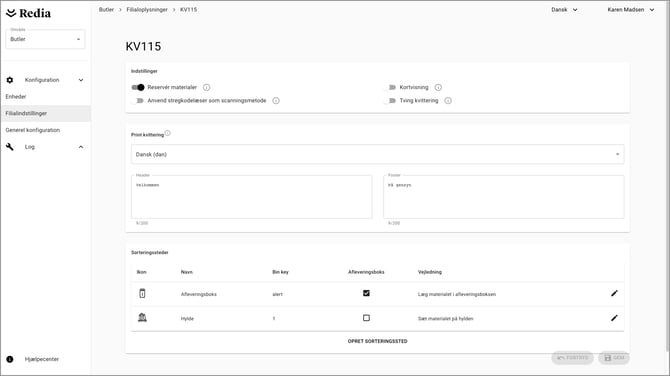Expand the Log section chevron
This screenshot has width=670, height=376.
81,147
